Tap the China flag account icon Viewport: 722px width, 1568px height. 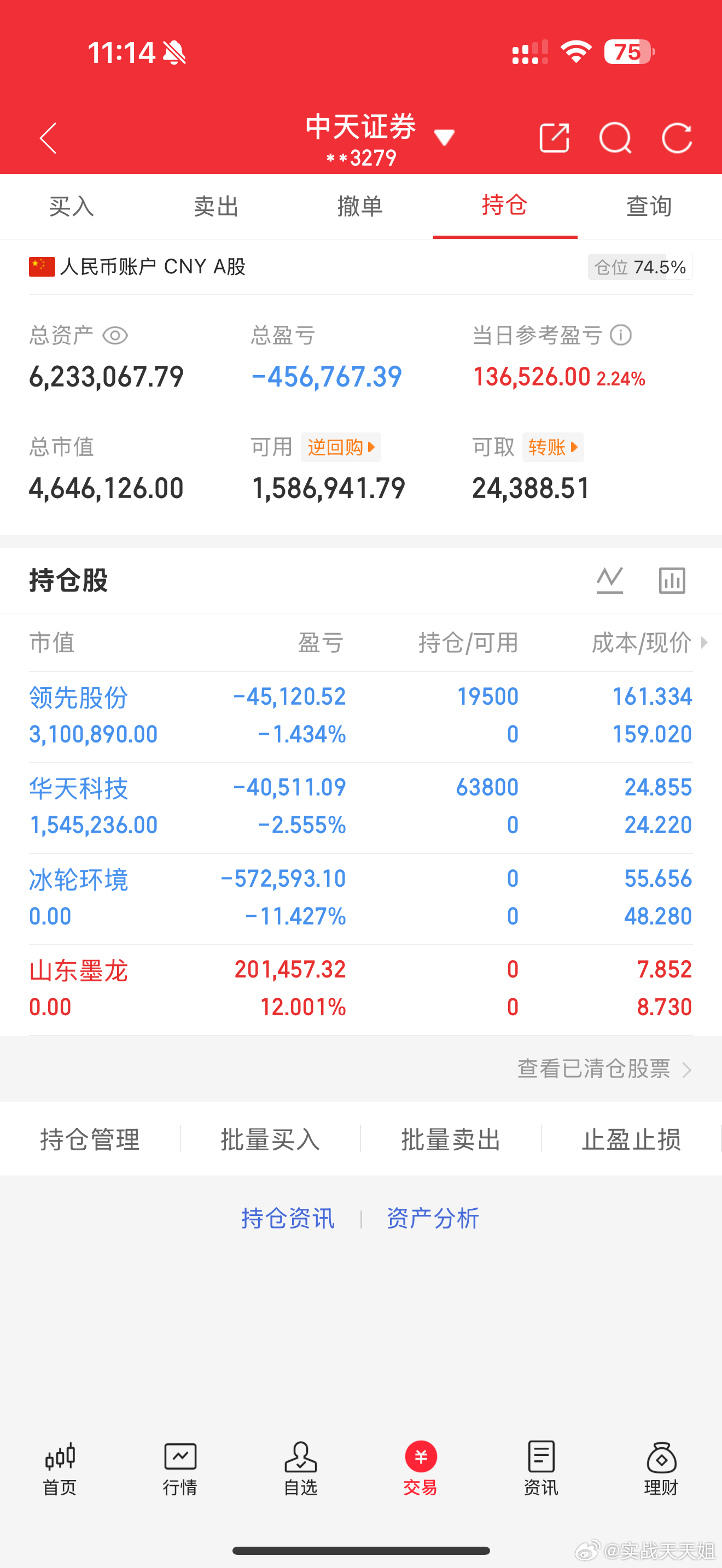point(42,267)
